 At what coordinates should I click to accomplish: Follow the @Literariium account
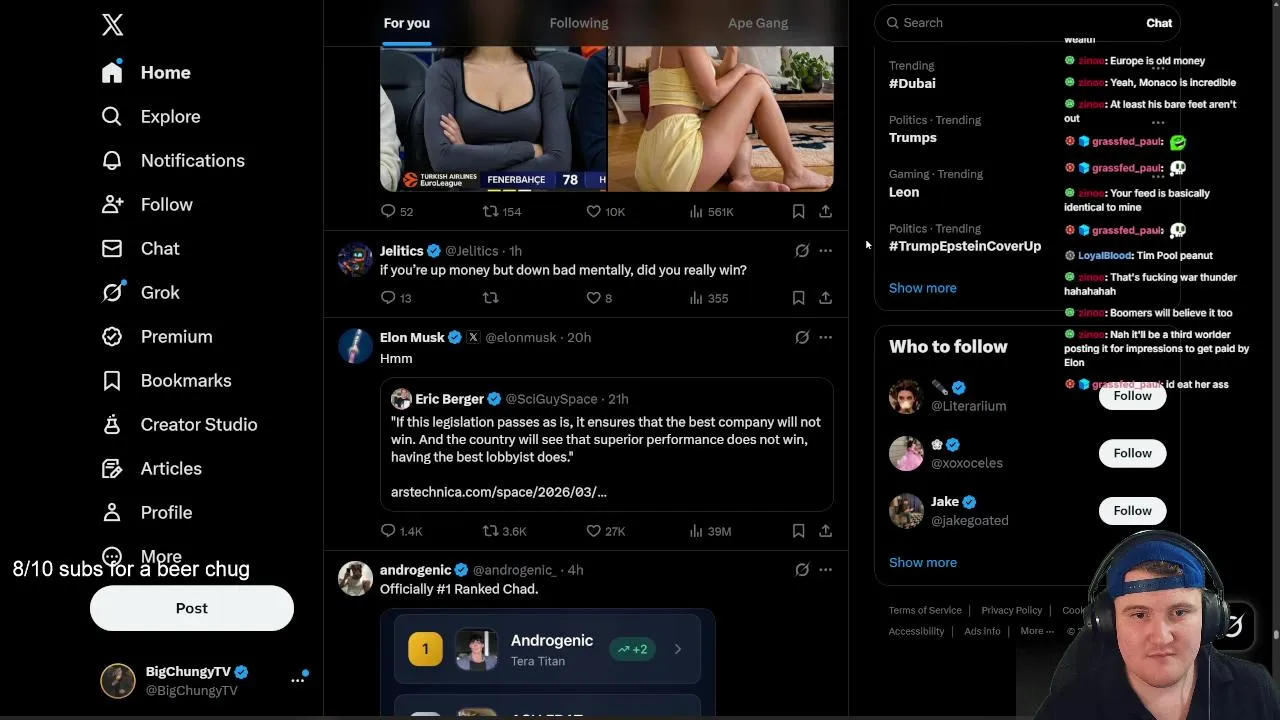(x=1133, y=396)
